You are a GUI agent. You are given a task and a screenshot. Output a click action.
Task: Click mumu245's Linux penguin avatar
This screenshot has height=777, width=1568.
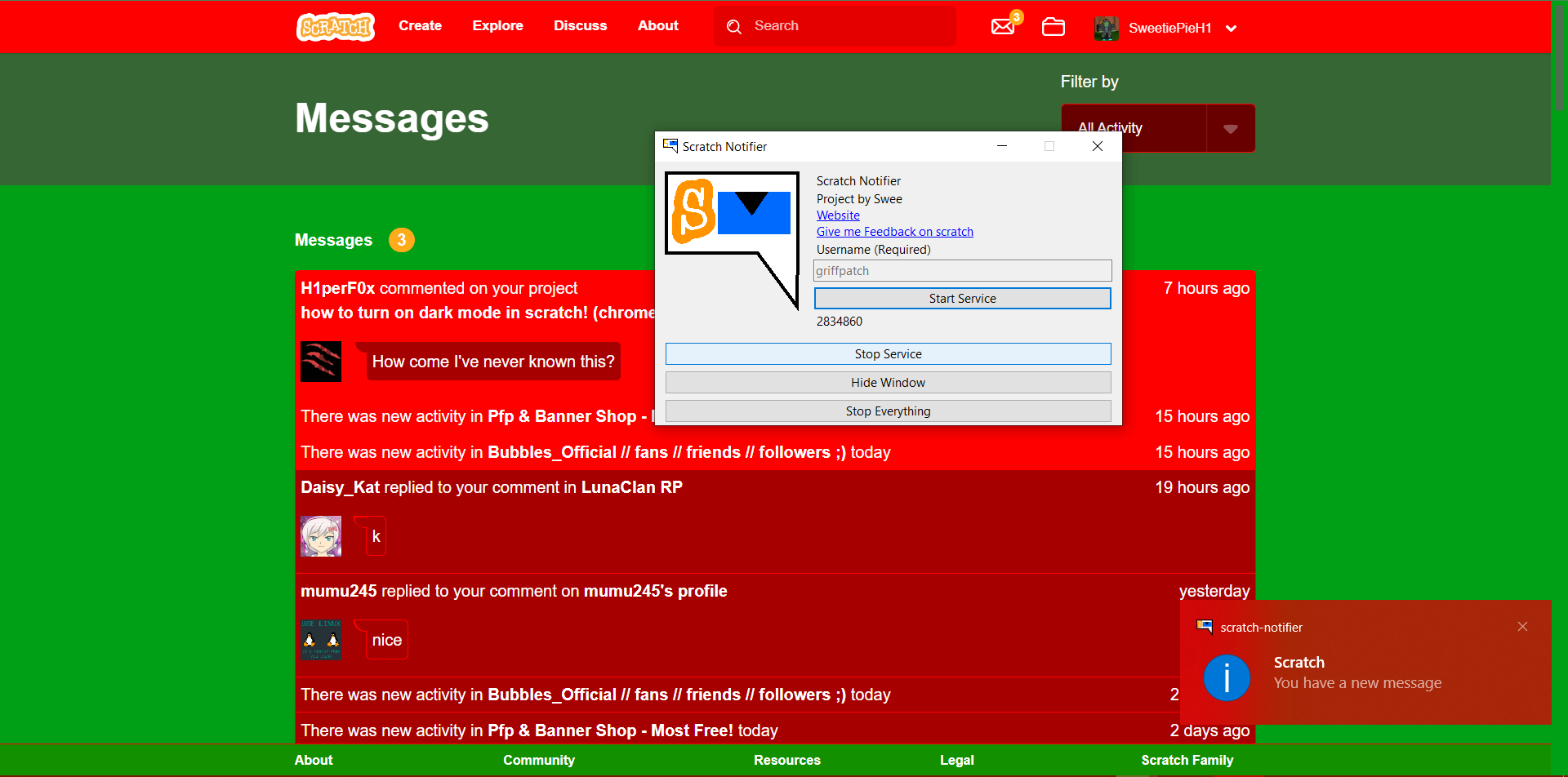(321, 640)
